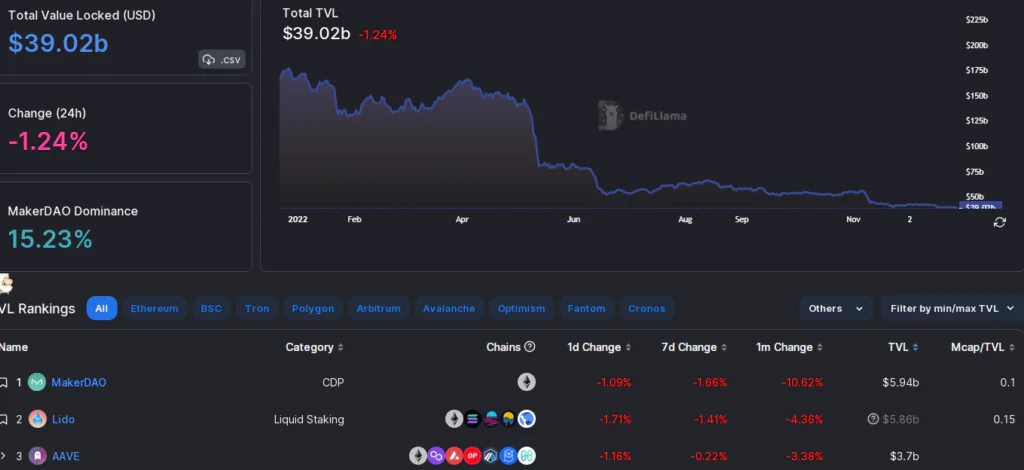
Task: Filter rankings by Fantom chain tab
Action: coord(586,308)
